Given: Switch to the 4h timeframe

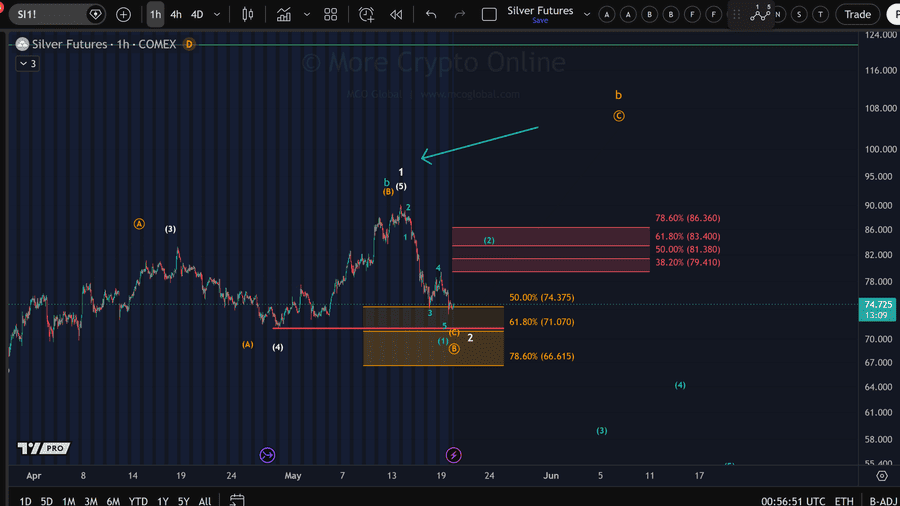Looking at the screenshot, I should coord(176,14).
